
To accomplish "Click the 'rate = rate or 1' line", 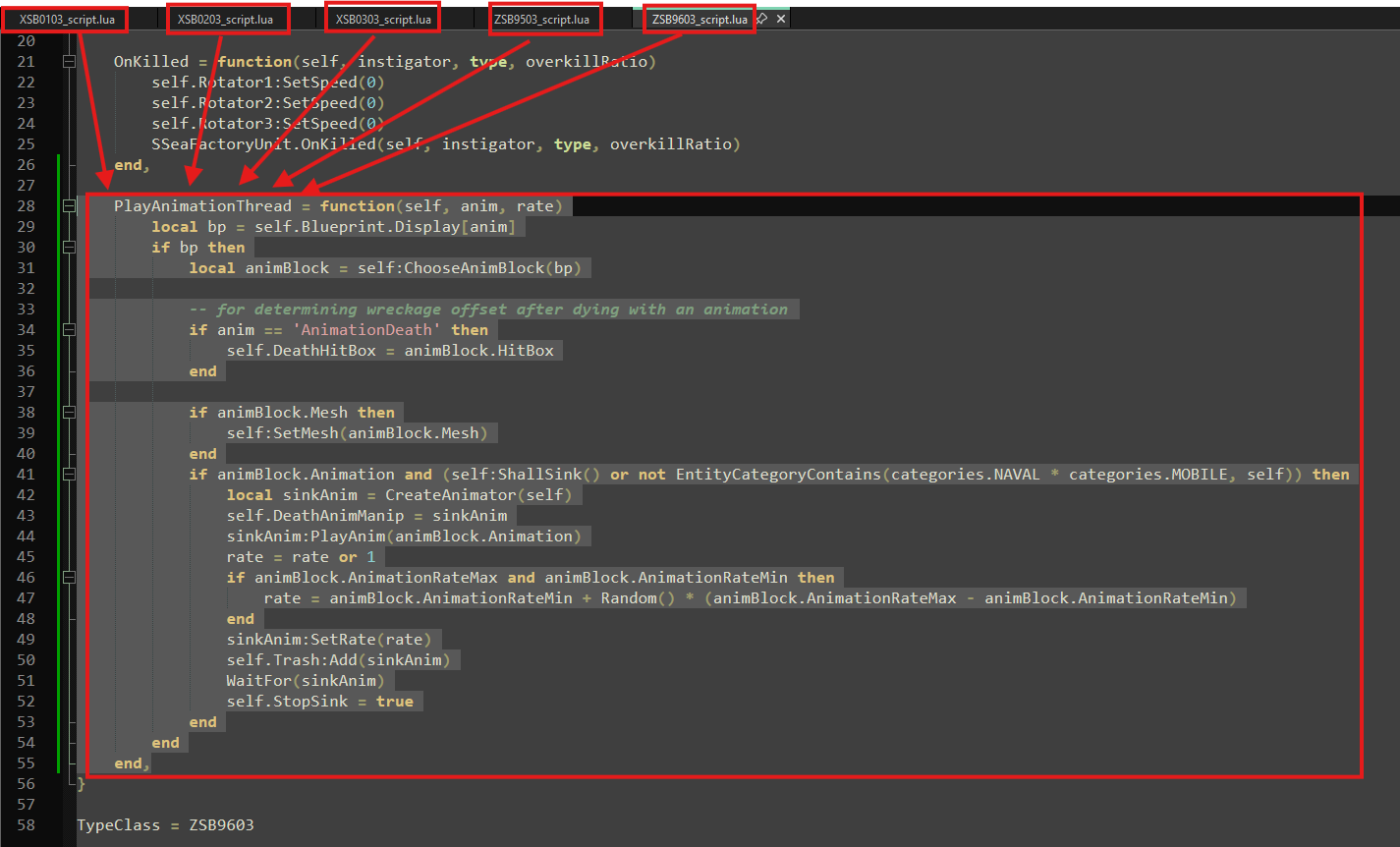I will [x=301, y=557].
